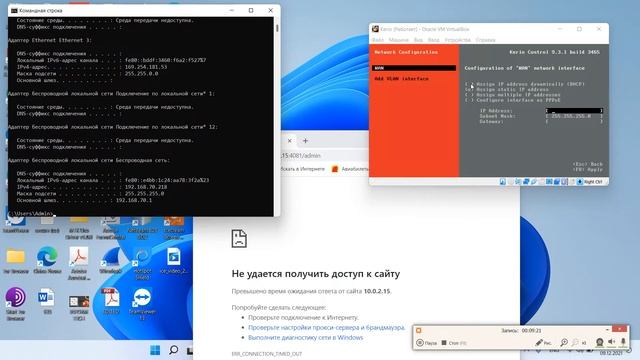Image resolution: width=640 pixels, height=360 pixels.
Task: Click the taskbar date in system tray
Action: [611, 353]
